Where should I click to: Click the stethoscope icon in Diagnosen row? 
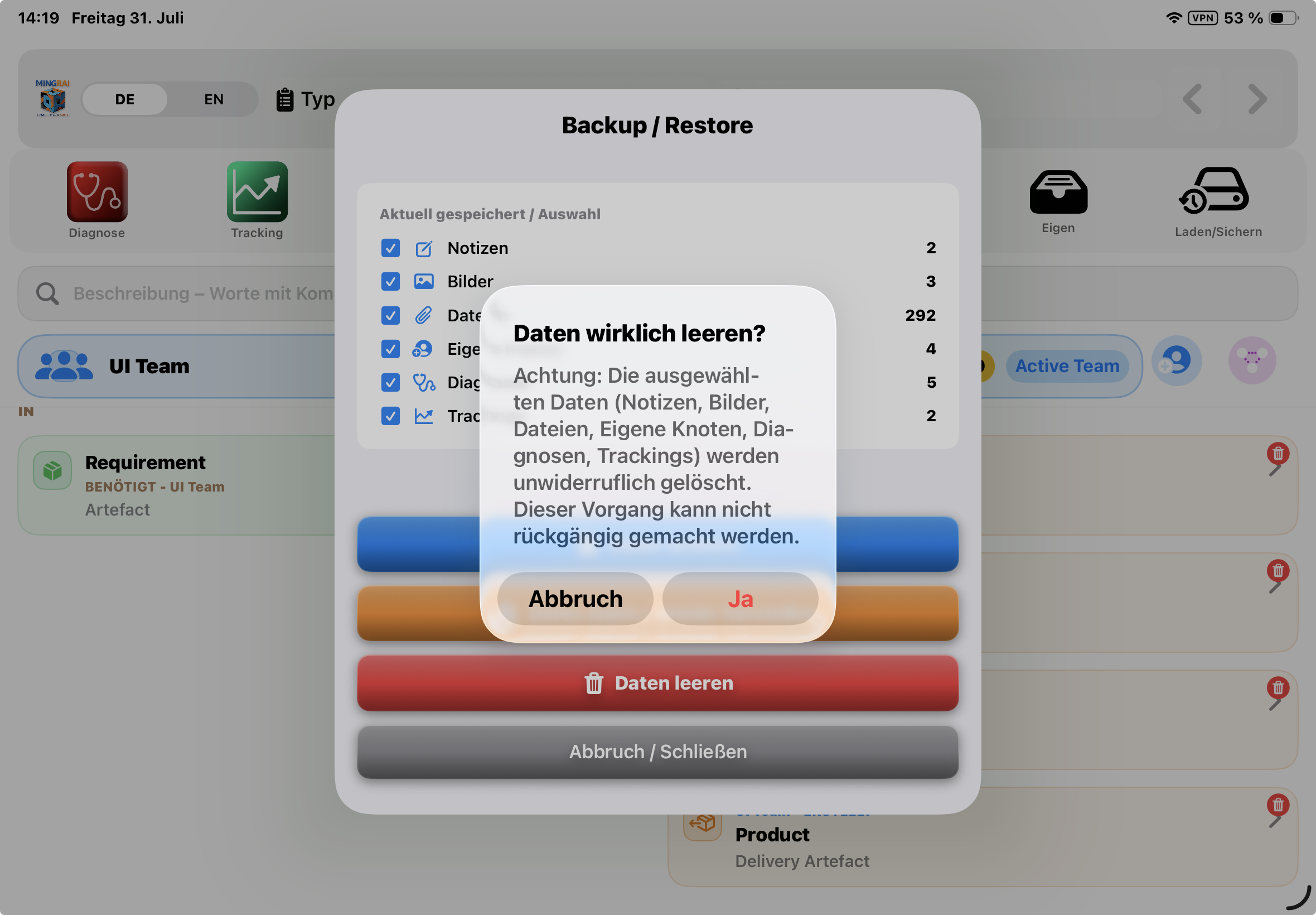pos(424,382)
